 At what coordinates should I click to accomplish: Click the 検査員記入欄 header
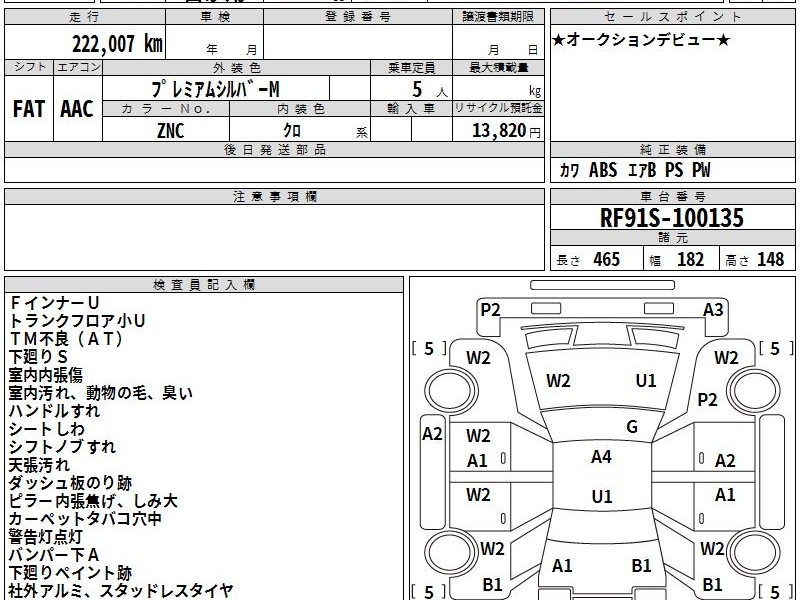(x=204, y=285)
